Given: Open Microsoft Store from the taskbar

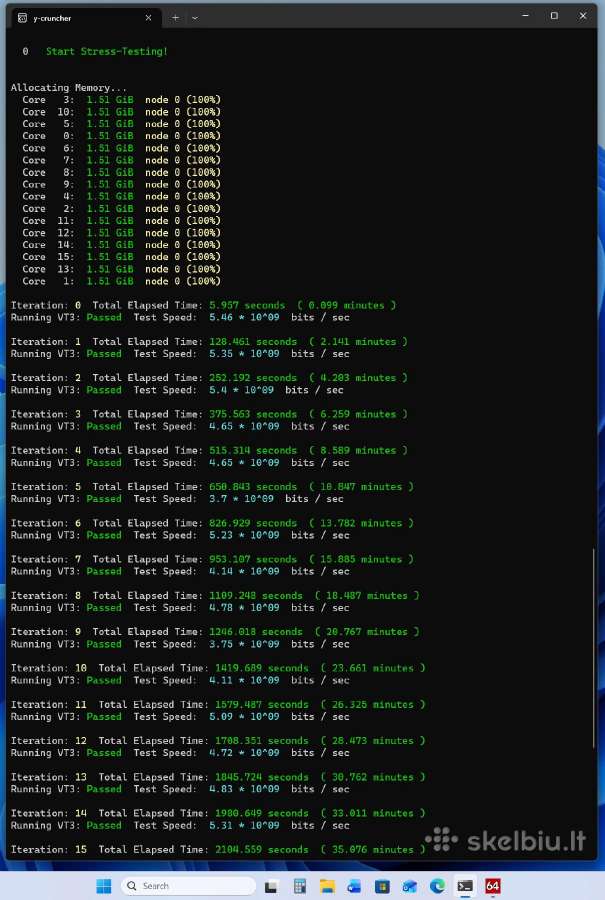Looking at the screenshot, I should [x=382, y=886].
